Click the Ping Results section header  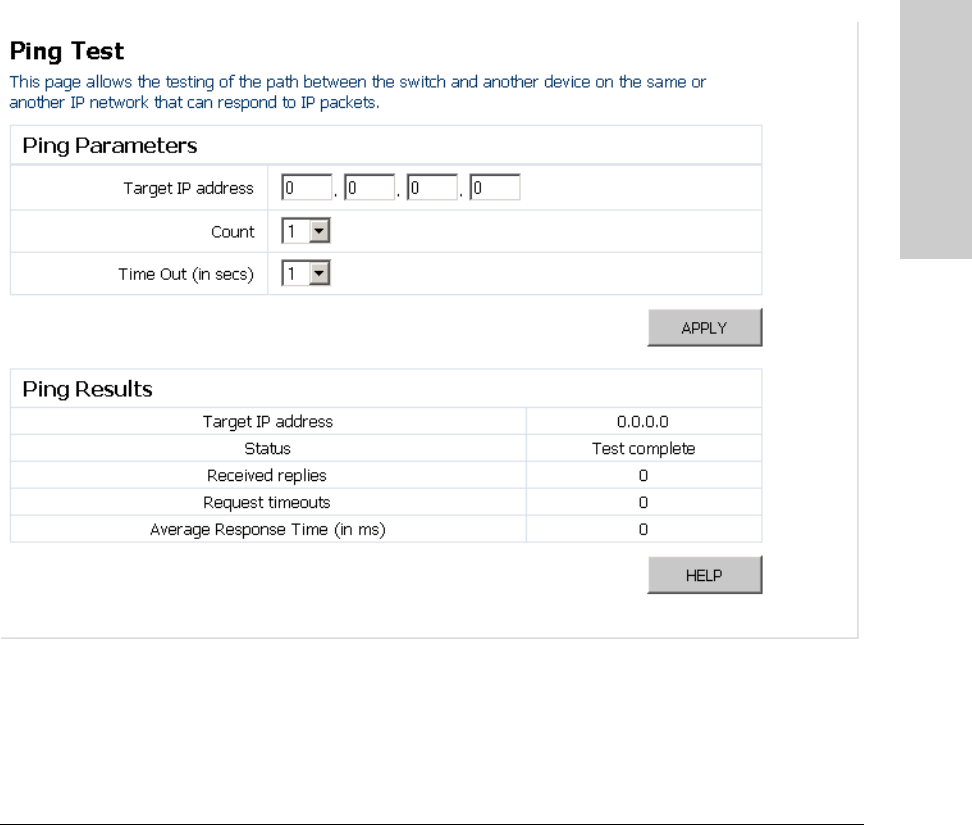[x=87, y=389]
